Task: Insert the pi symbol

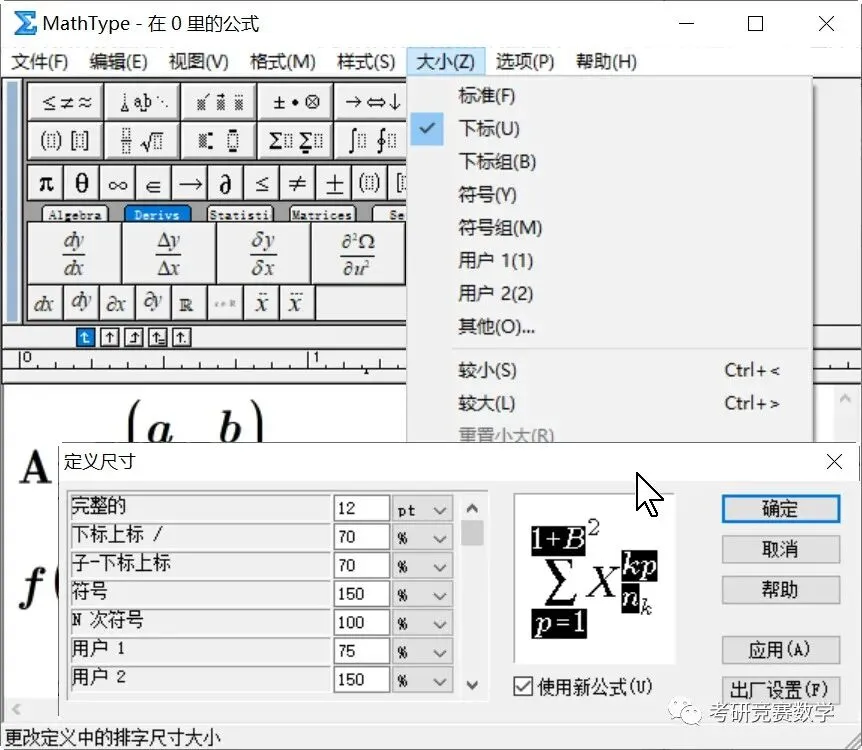Action: 46,183
